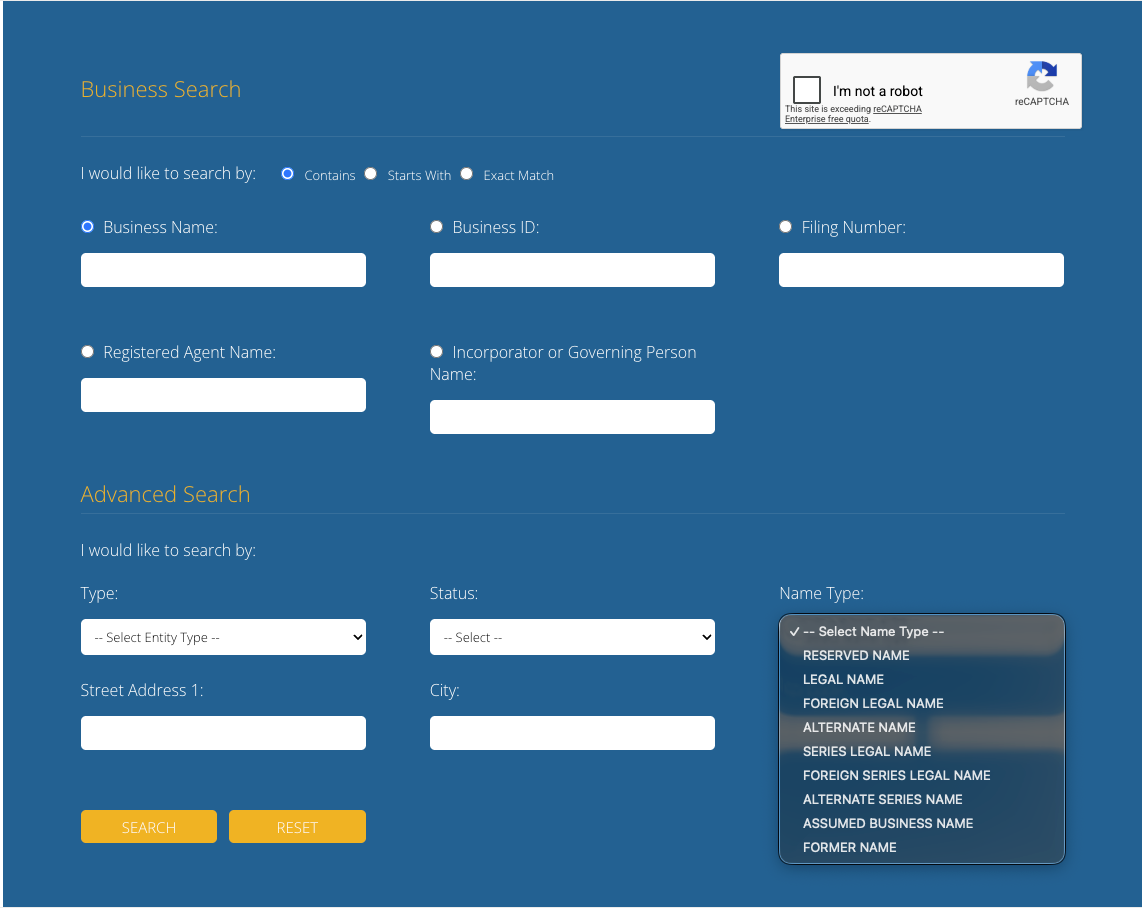1142x908 pixels.
Task: Select the Exact Match radio button
Action: [x=467, y=173]
